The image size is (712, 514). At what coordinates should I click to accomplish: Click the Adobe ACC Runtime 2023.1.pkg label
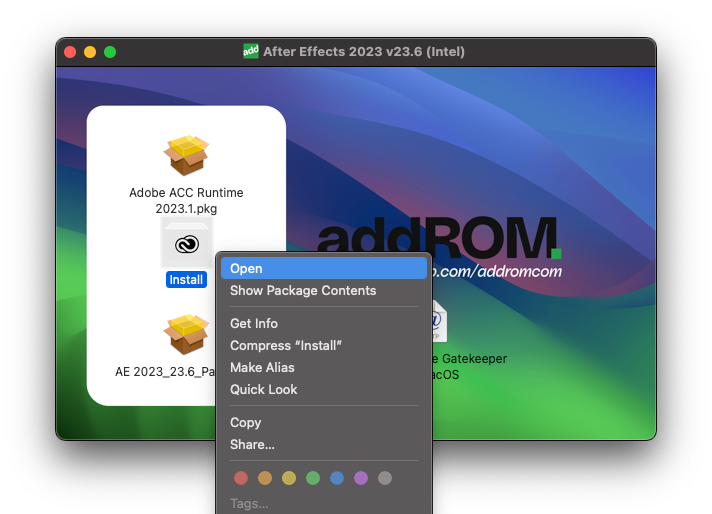point(186,201)
